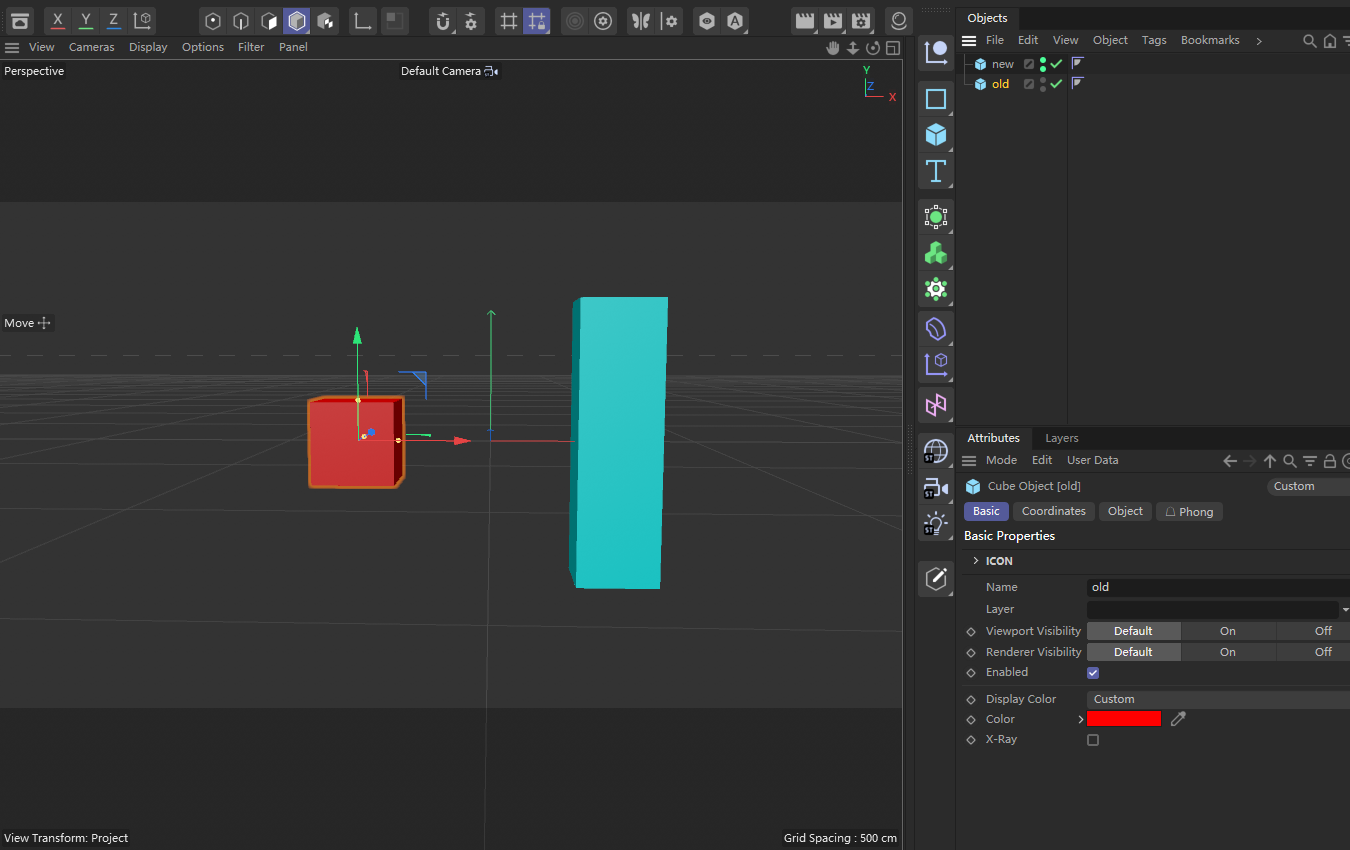This screenshot has height=850, width=1350.
Task: Open the Object tab in Attributes
Action: click(x=1125, y=511)
